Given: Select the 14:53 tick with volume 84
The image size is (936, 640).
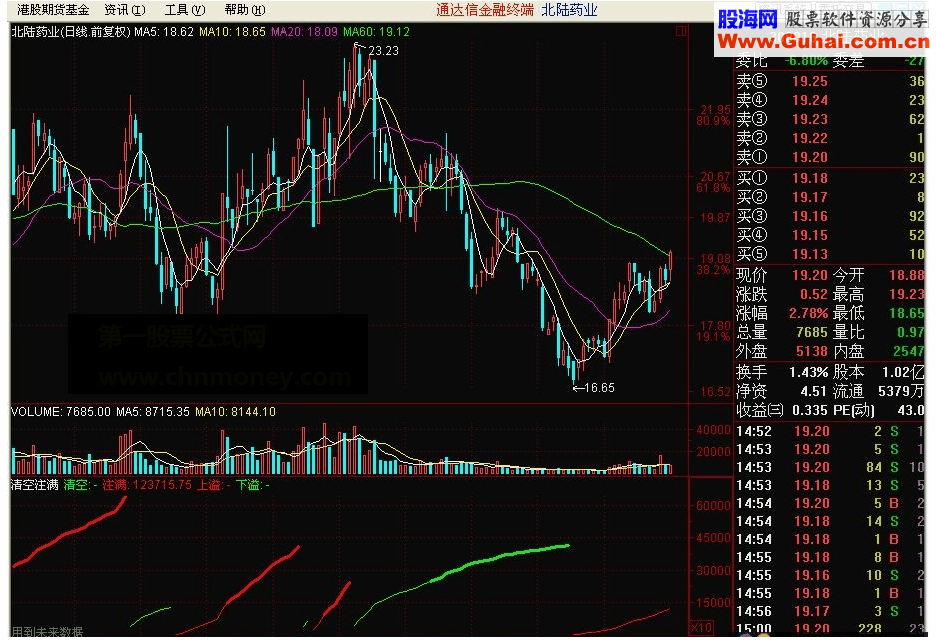Looking at the screenshot, I should (x=830, y=467).
